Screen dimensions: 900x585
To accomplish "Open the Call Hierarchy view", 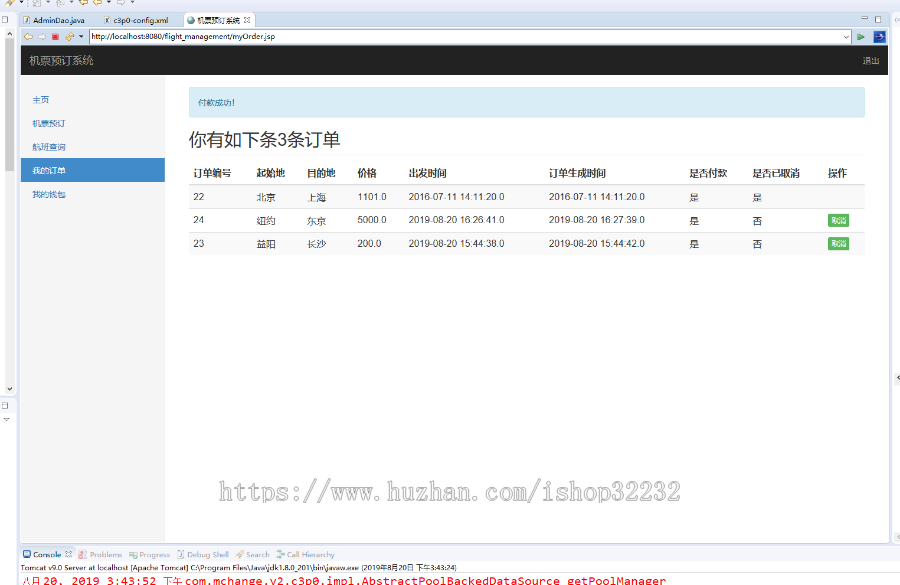I will click(305, 554).
